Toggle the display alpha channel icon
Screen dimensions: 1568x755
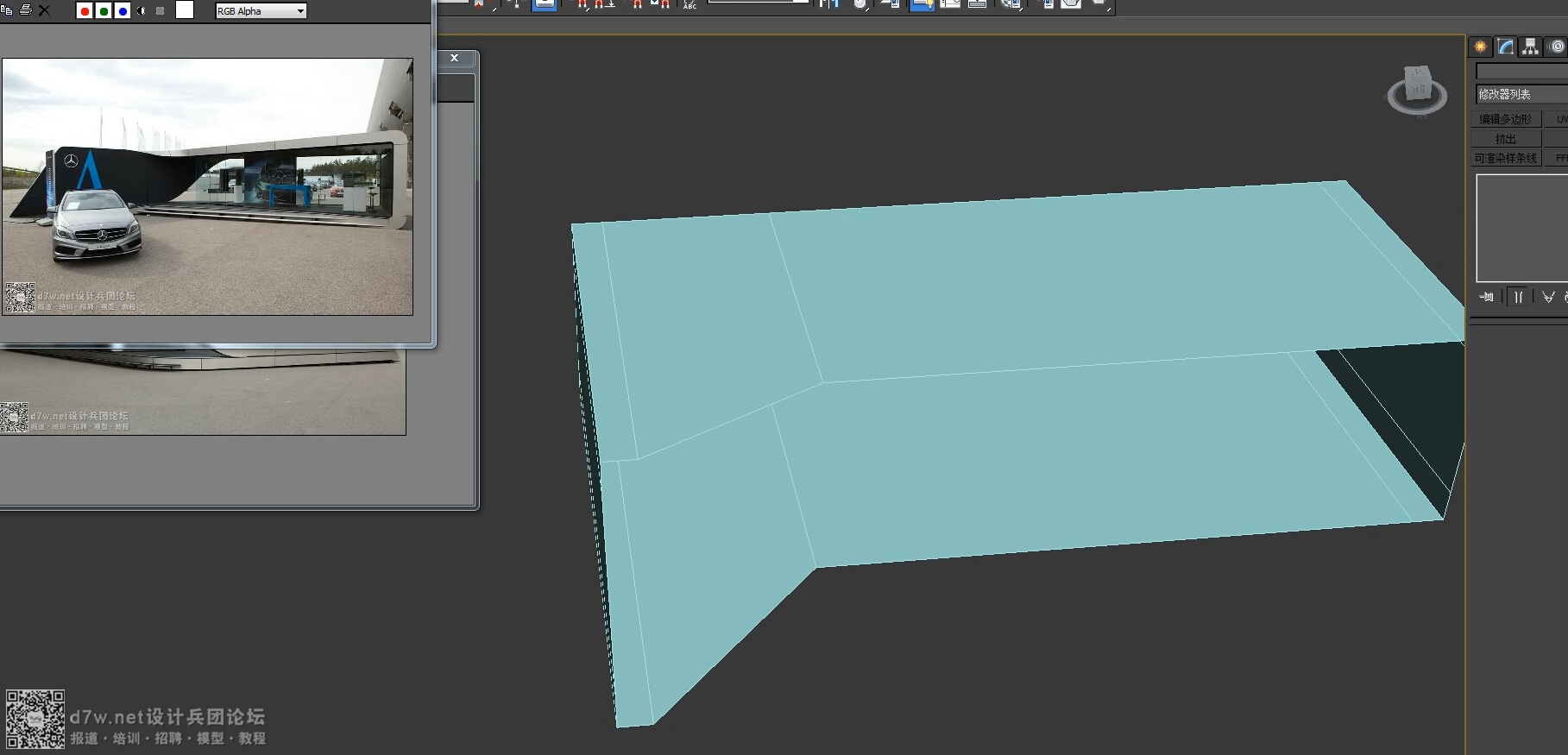pyautogui.click(x=142, y=11)
